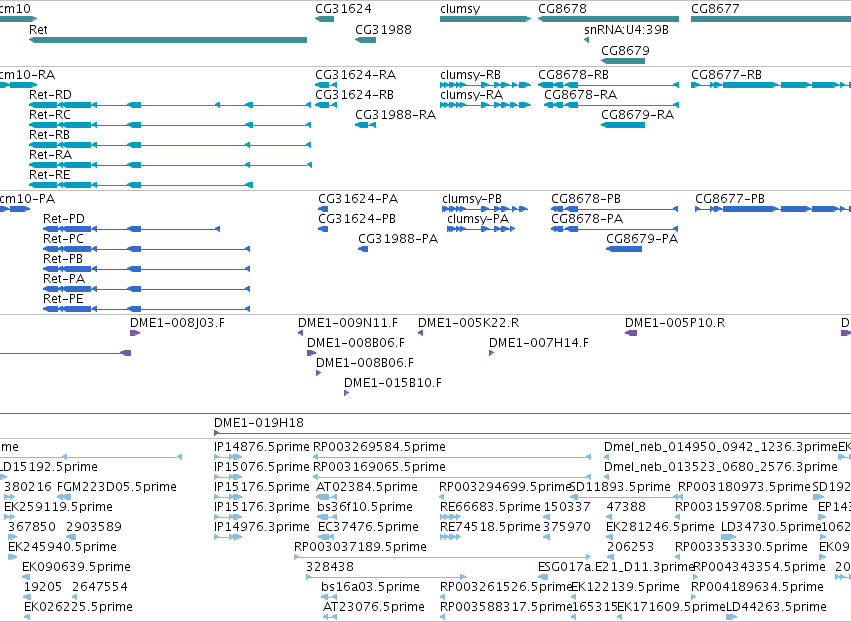Image resolution: width=851 pixels, height=622 pixels.
Task: Click the RP003169065.5prime EST label
Action: point(380,467)
